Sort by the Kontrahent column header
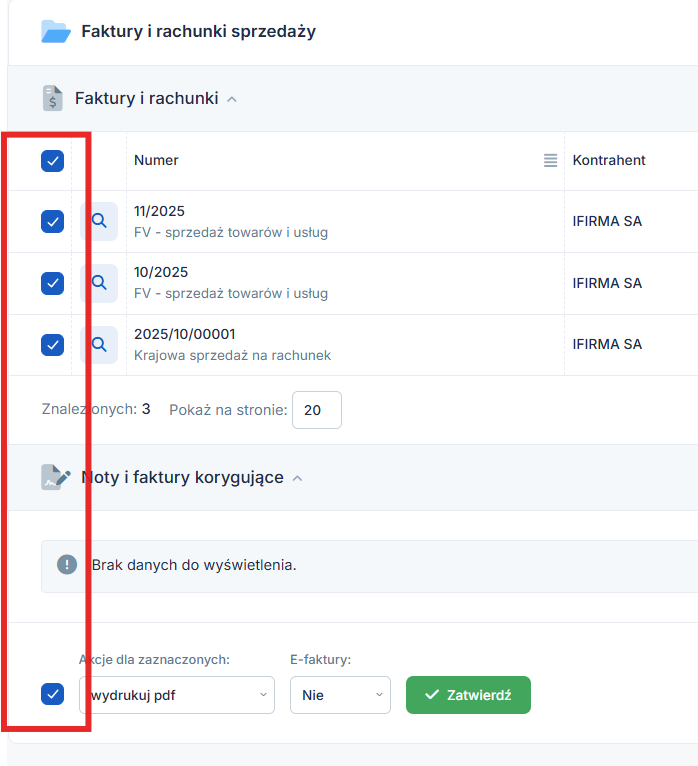698x766 pixels. click(x=609, y=160)
